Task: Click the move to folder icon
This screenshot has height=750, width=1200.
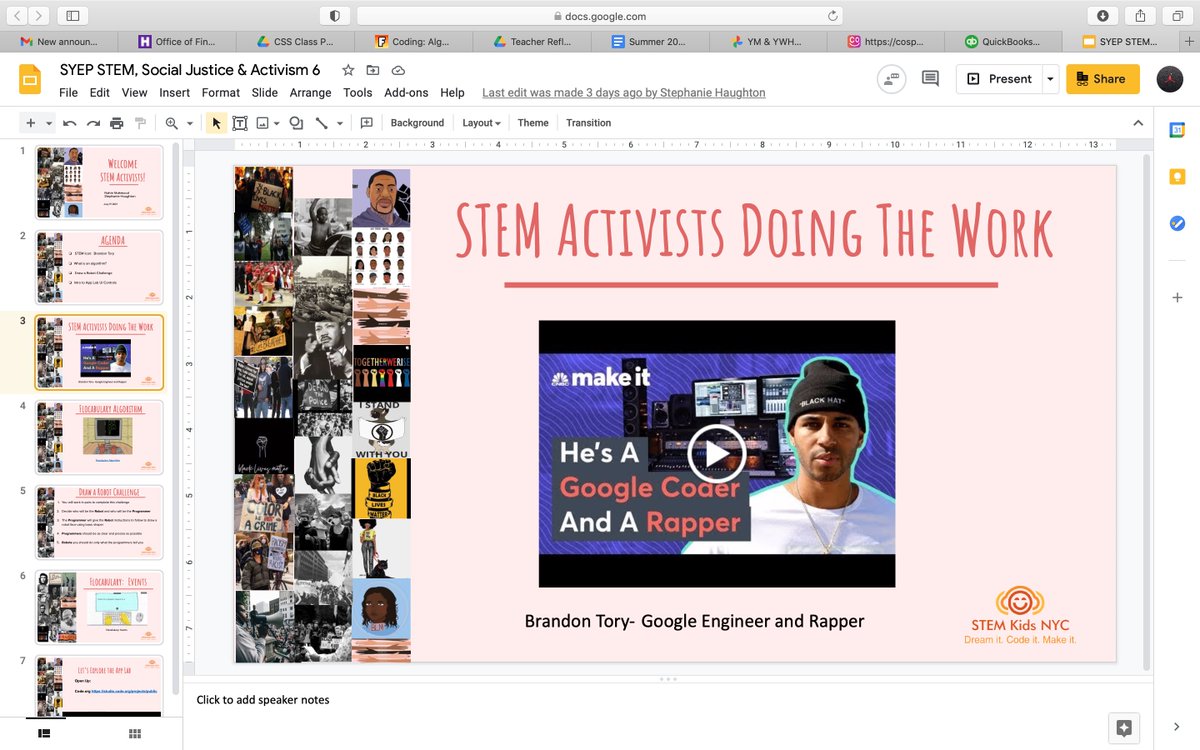Action: [373, 70]
